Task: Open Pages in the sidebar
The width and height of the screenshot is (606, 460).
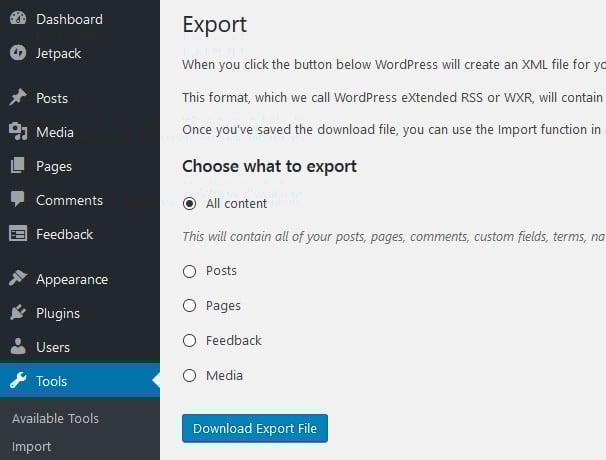Action: tap(80, 166)
